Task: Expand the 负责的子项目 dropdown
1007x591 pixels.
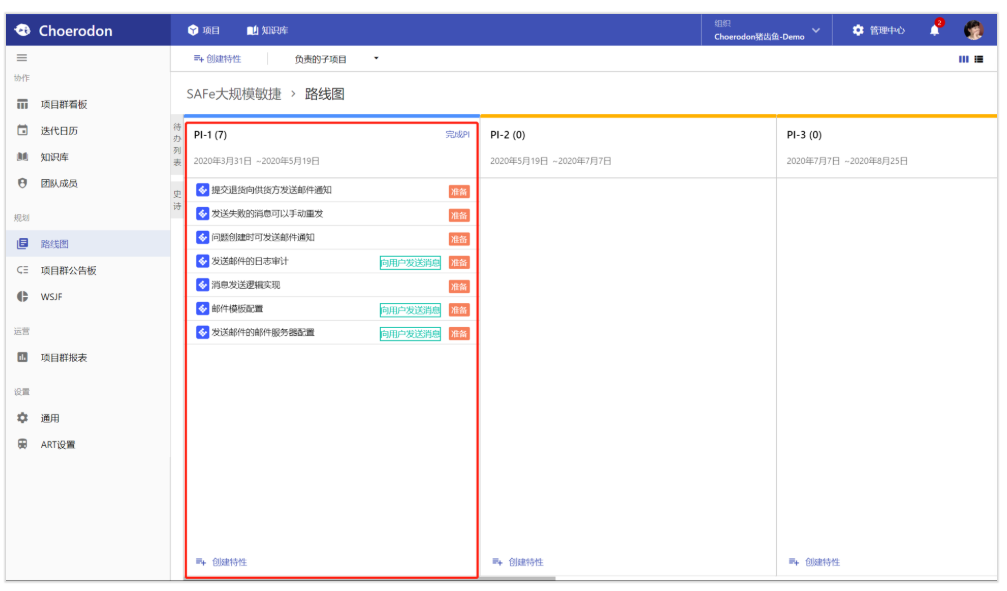Action: 336,59
